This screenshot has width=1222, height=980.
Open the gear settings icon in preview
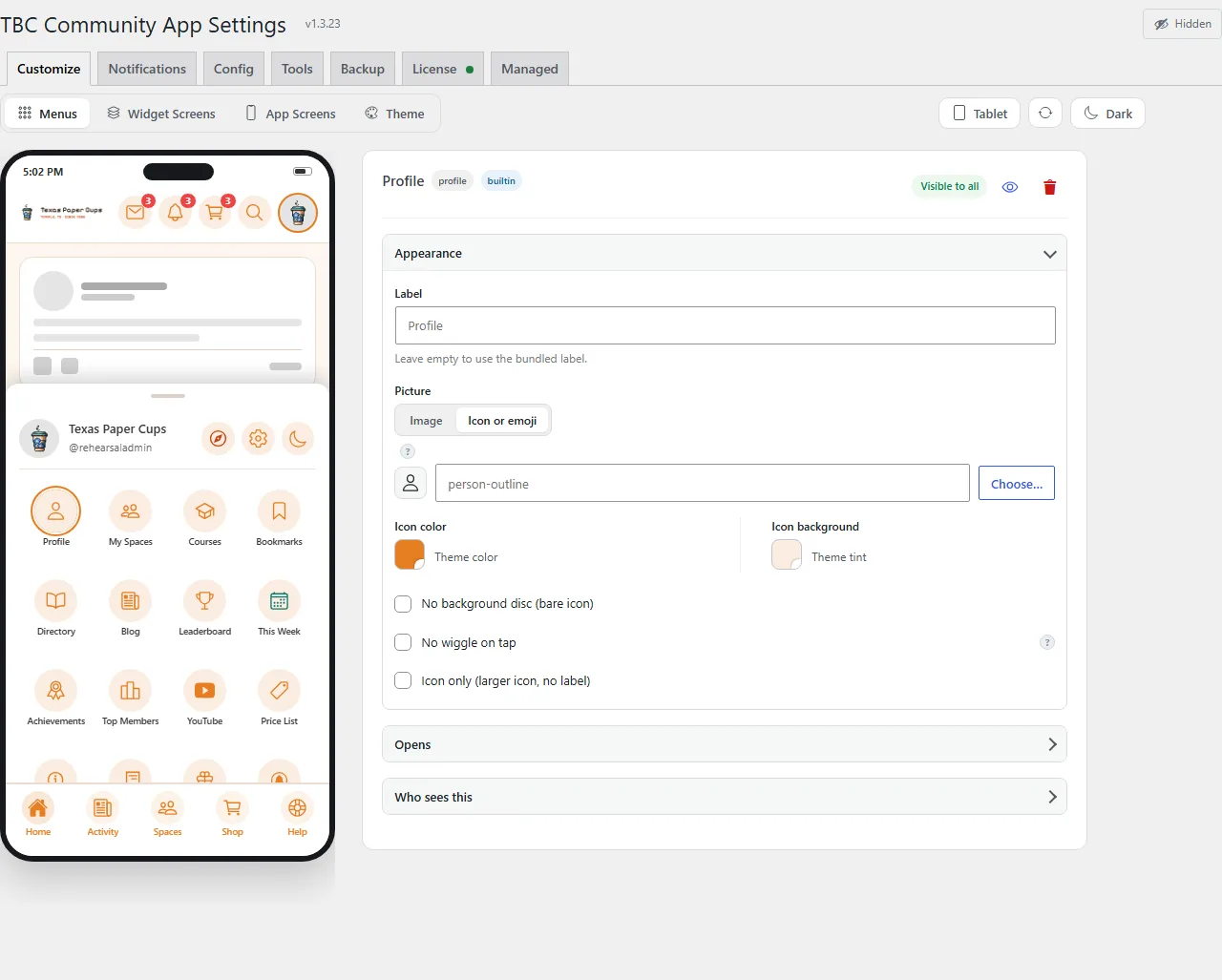coord(258,439)
